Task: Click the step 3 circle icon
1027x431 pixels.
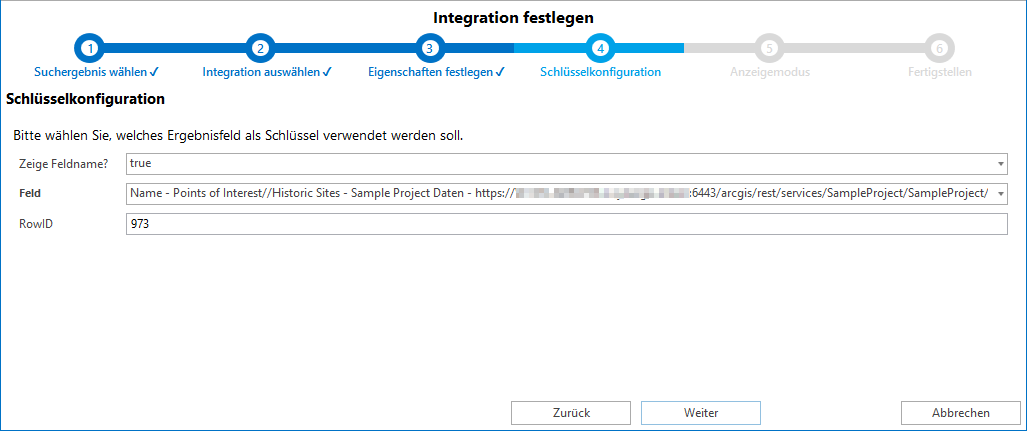Action: click(429, 47)
